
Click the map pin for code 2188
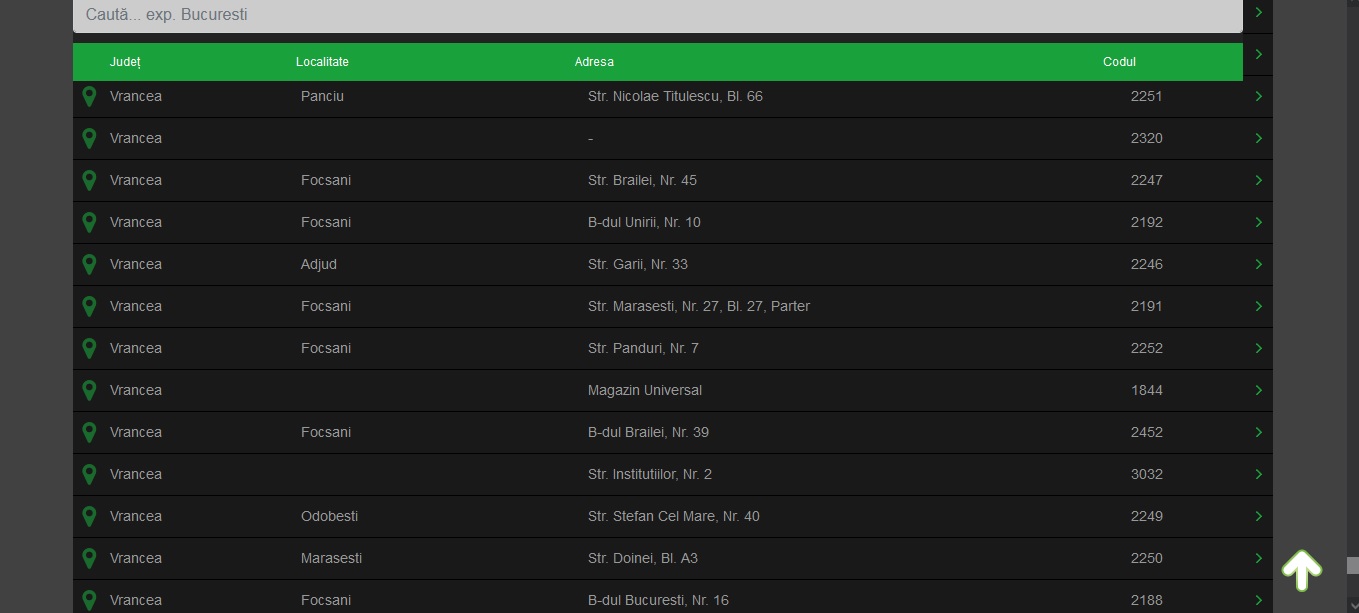coord(89,601)
